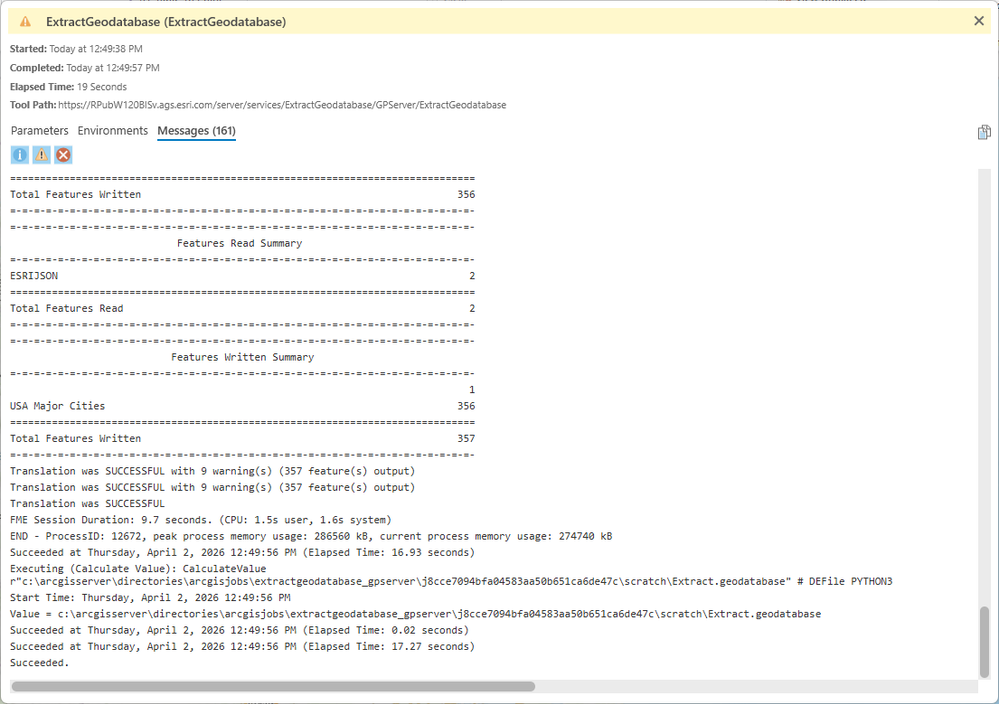Screen dimensions: 999x704
Task: Click 'Total Features Written' row showing 356
Action: pyautogui.click(x=242, y=194)
